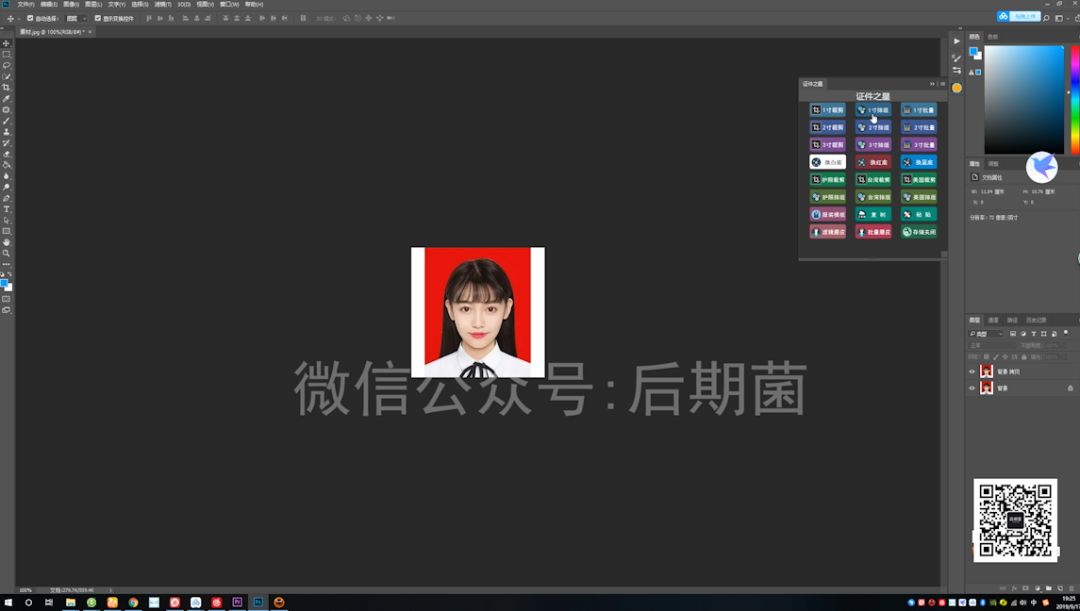The image size is (1080, 611).
Task: Hide the 背景 layer
Action: [972, 388]
